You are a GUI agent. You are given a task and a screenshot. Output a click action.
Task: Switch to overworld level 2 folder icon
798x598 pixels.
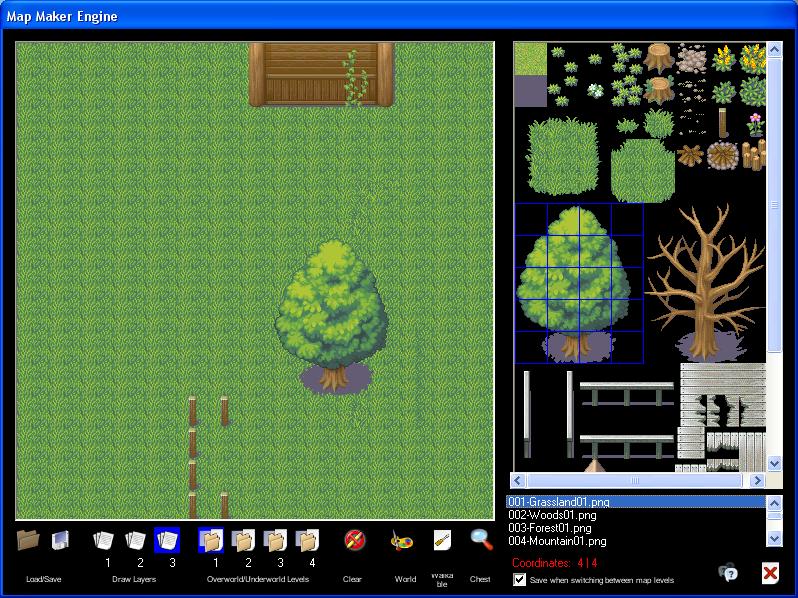[243, 540]
